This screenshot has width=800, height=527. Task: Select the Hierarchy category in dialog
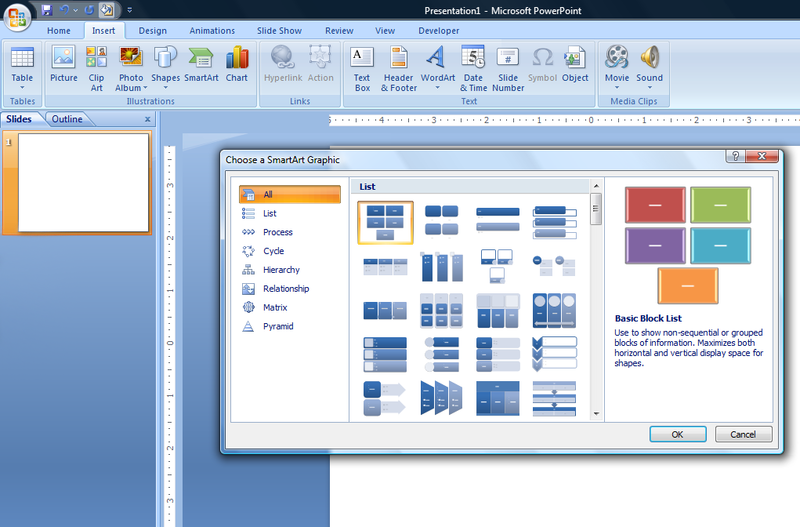281,270
